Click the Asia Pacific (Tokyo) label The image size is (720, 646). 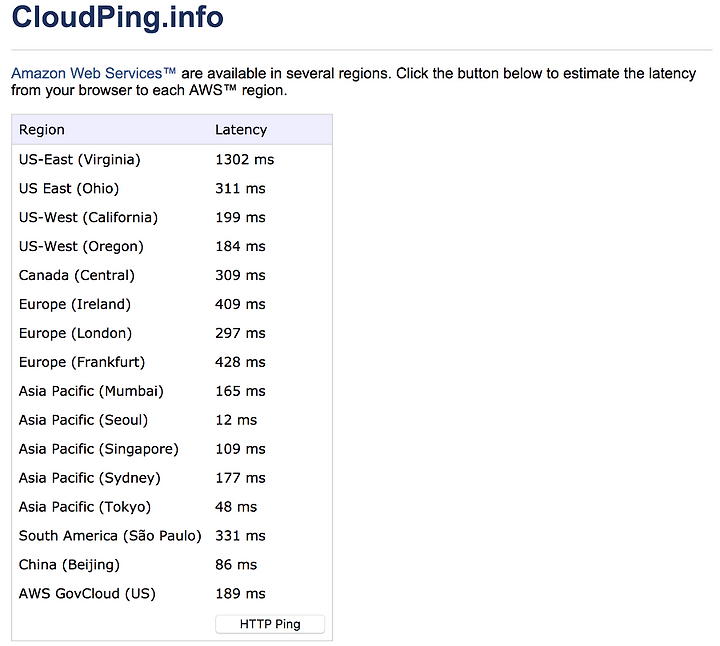point(85,507)
